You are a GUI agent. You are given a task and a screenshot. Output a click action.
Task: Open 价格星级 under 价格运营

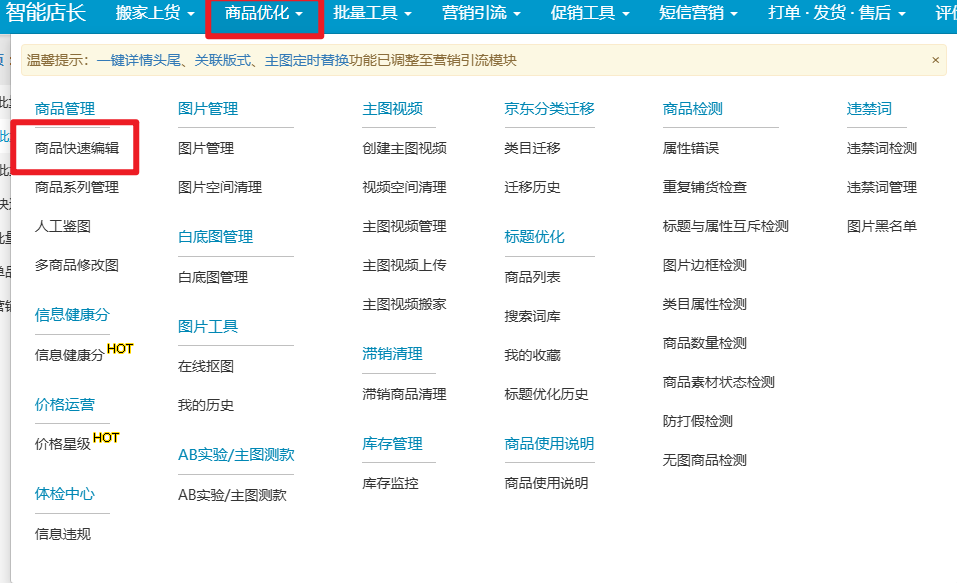tap(62, 444)
